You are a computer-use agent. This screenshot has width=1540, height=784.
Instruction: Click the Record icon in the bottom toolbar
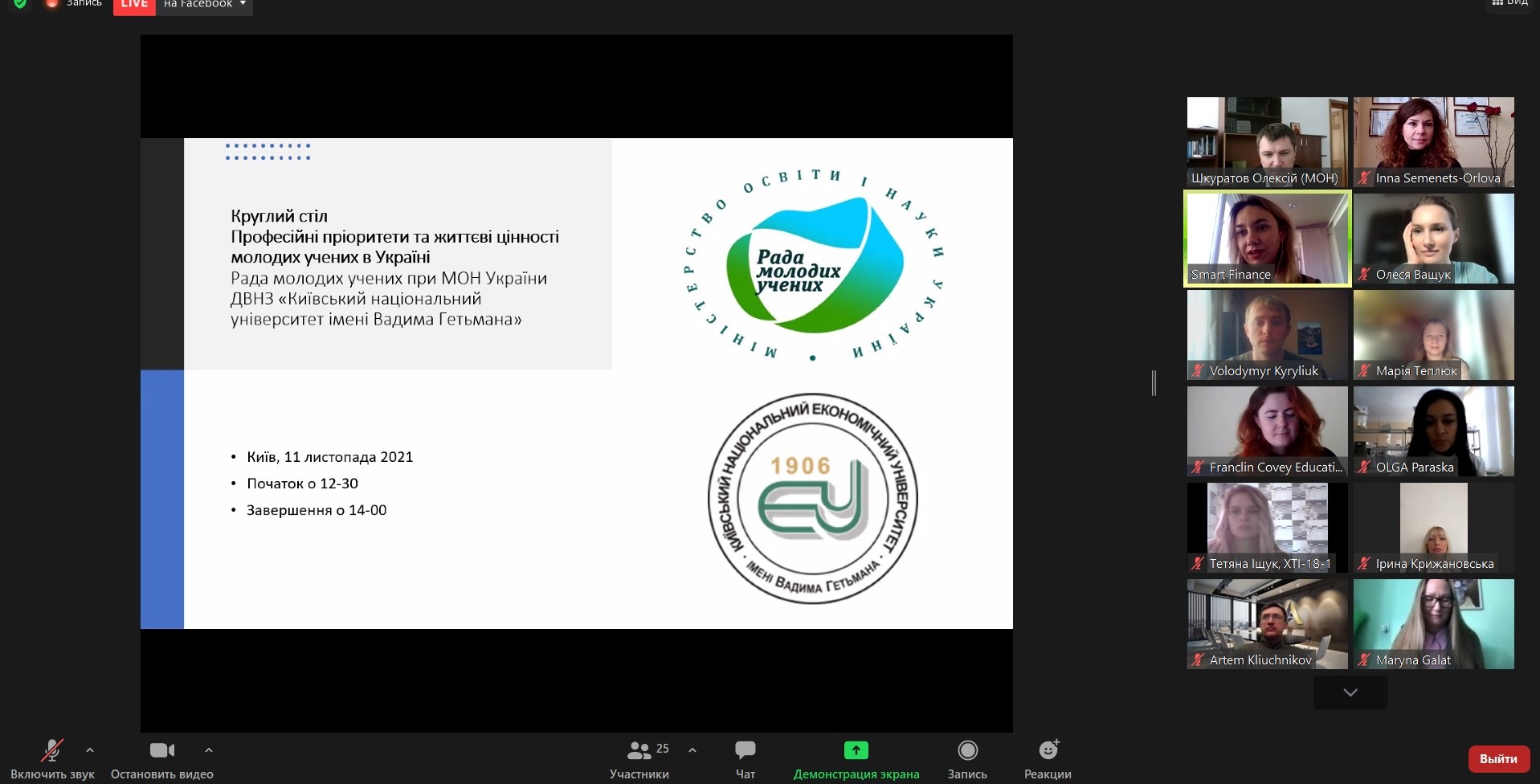pos(967,750)
